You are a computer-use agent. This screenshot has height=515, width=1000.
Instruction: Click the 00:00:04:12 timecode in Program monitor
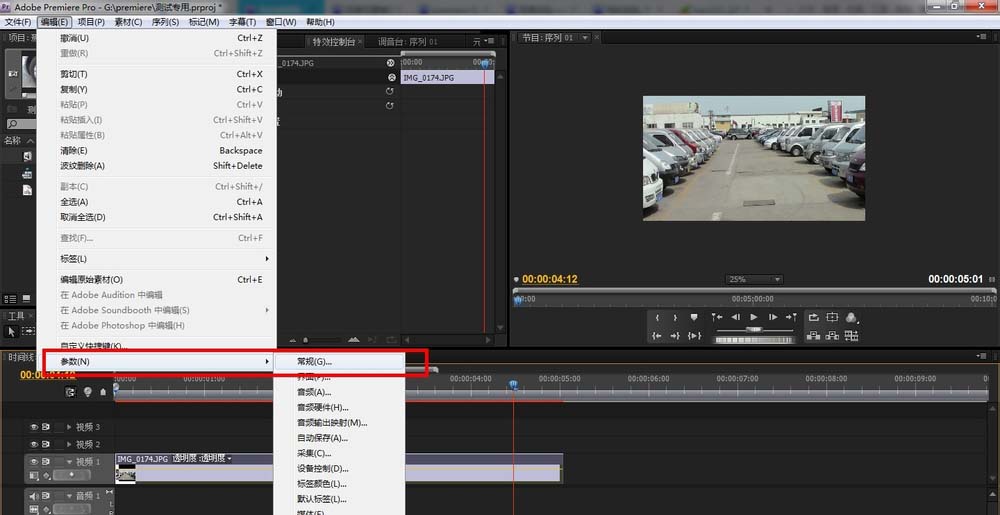pos(549,279)
